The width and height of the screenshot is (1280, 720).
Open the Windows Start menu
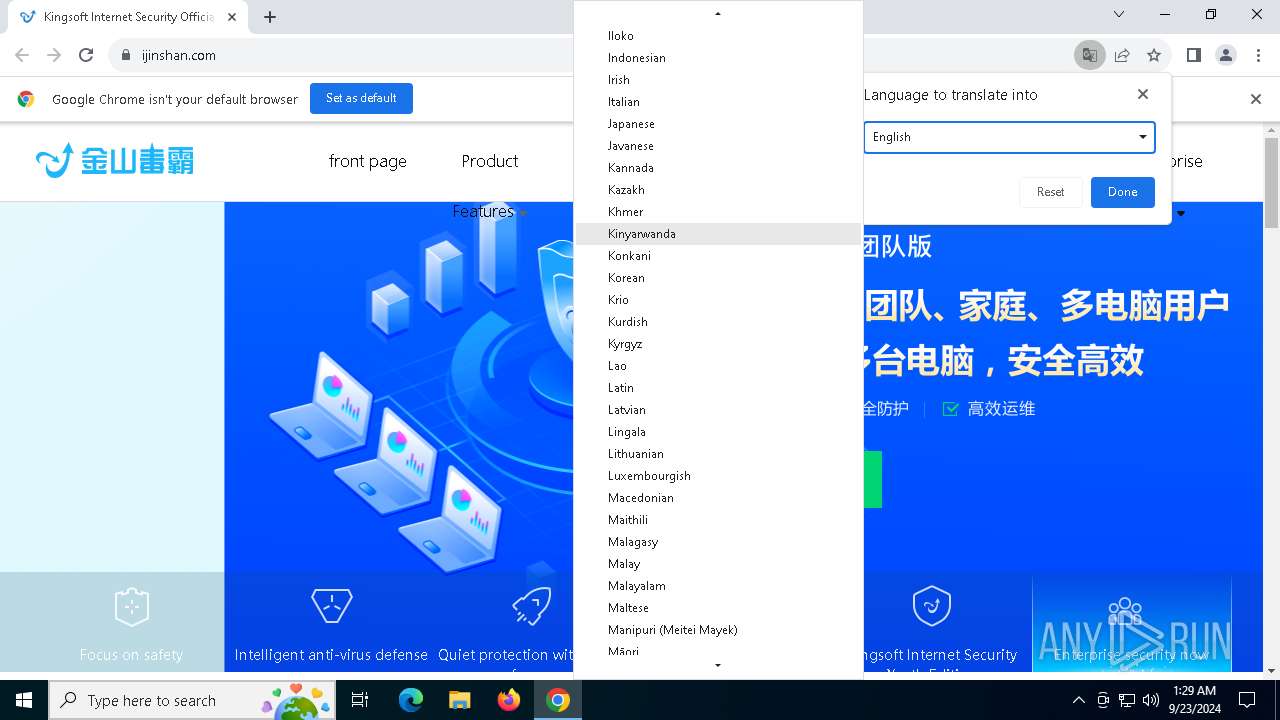[x=24, y=700]
